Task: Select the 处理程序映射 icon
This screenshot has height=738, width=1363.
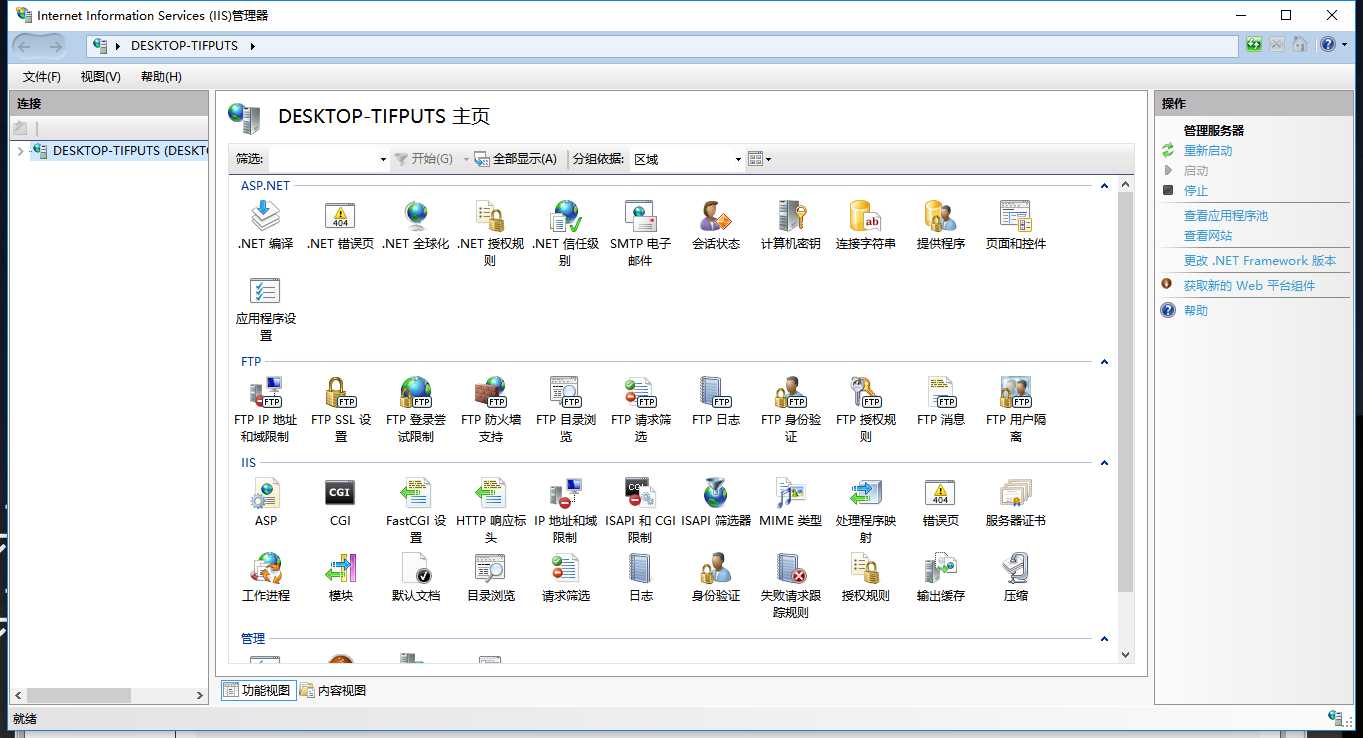Action: [865, 494]
